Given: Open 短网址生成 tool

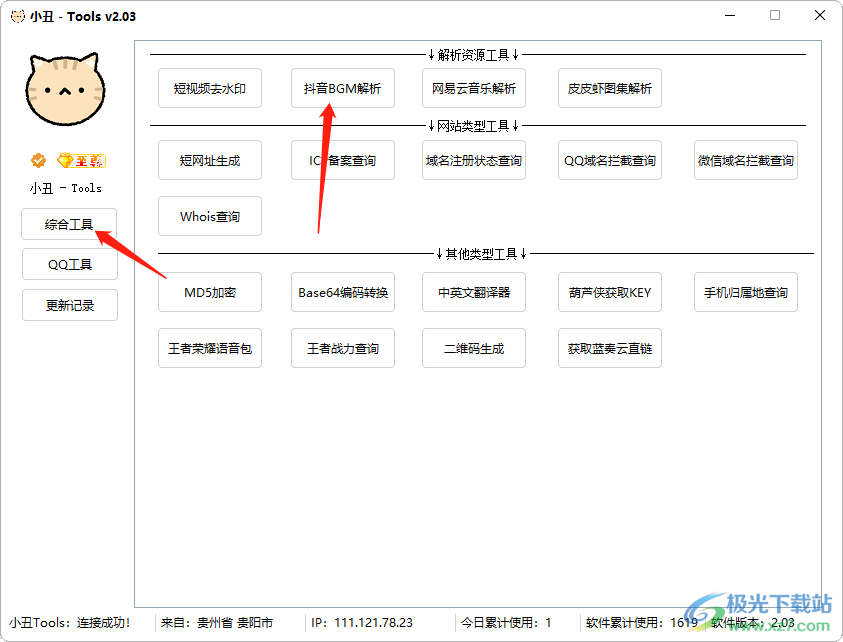Looking at the screenshot, I should [x=210, y=160].
